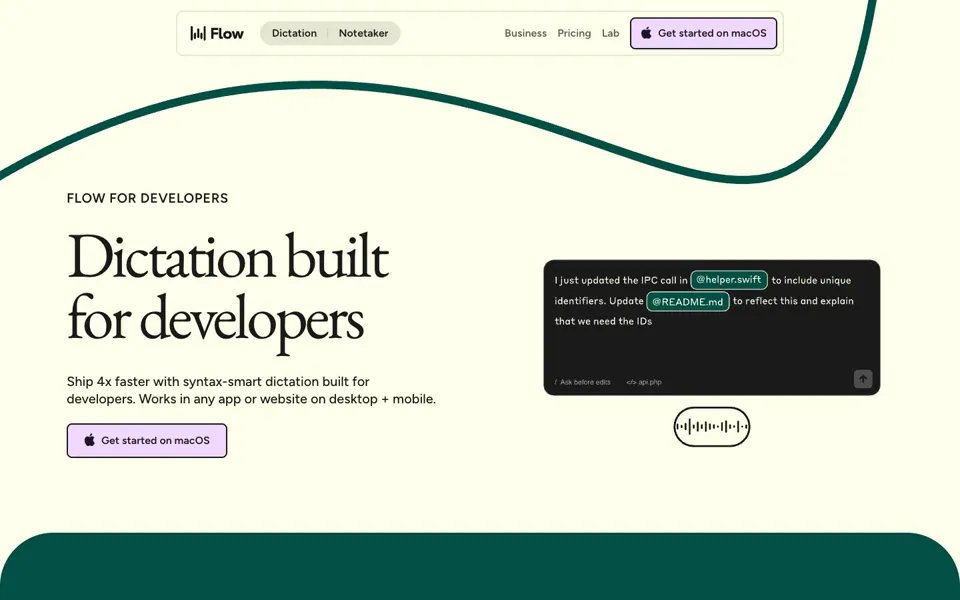The width and height of the screenshot is (960, 600).
Task: Click the voice waveform pill
Action: point(711,427)
